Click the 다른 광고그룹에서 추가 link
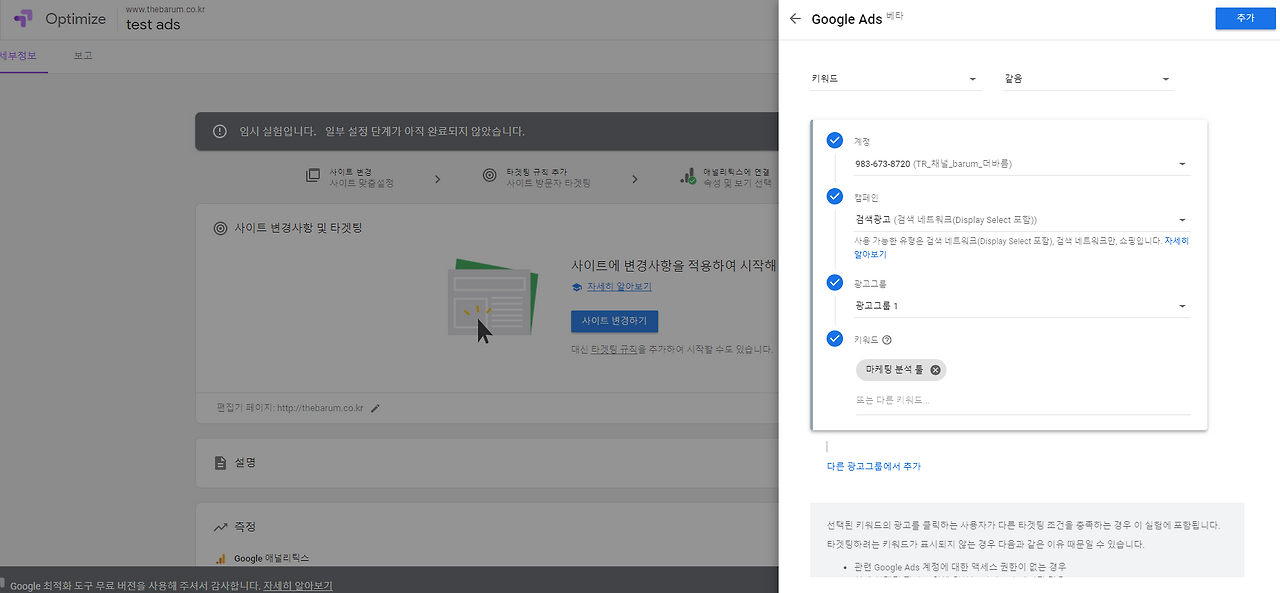Screen dimensions: 1280x593 click(x=873, y=465)
